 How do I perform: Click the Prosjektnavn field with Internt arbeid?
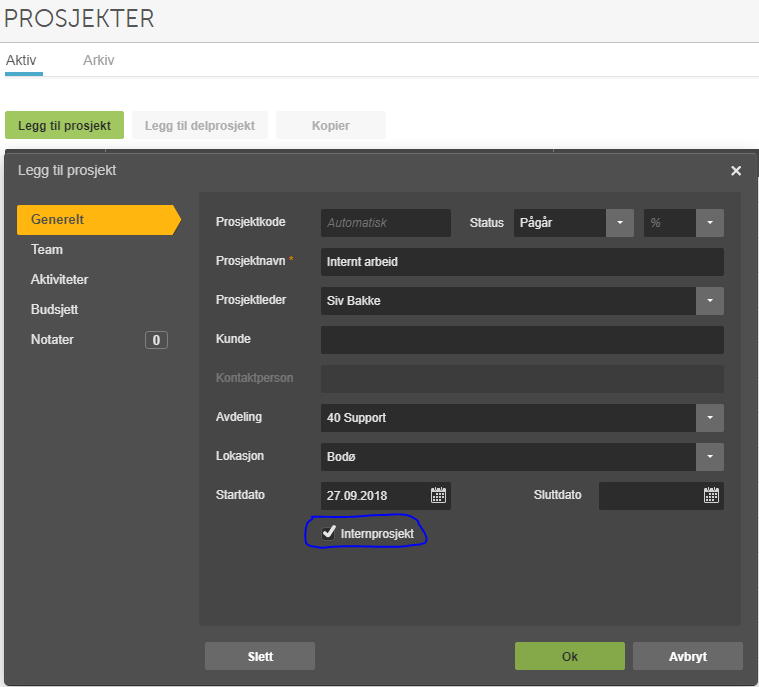(x=522, y=262)
